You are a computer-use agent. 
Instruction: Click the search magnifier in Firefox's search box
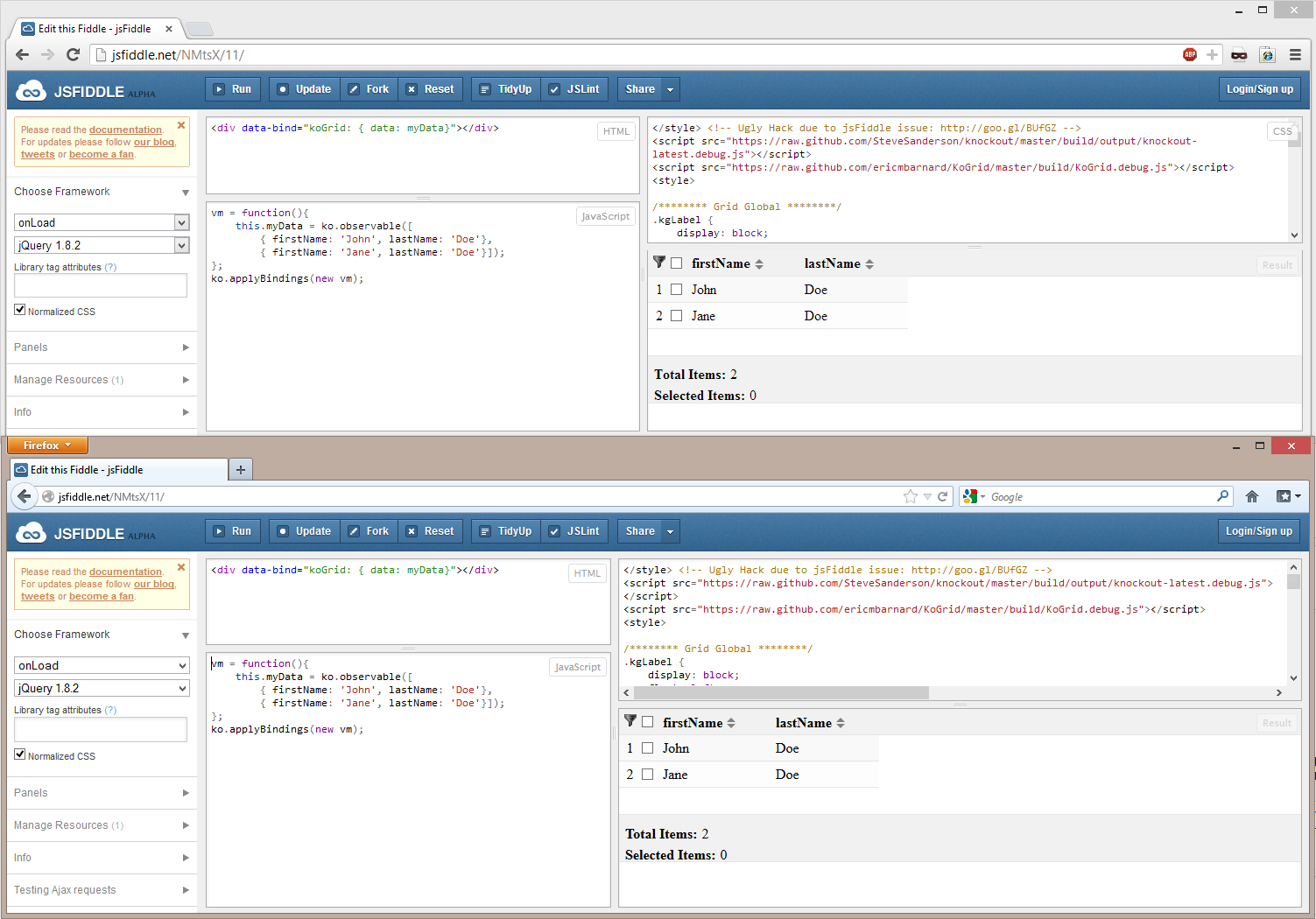(1222, 496)
